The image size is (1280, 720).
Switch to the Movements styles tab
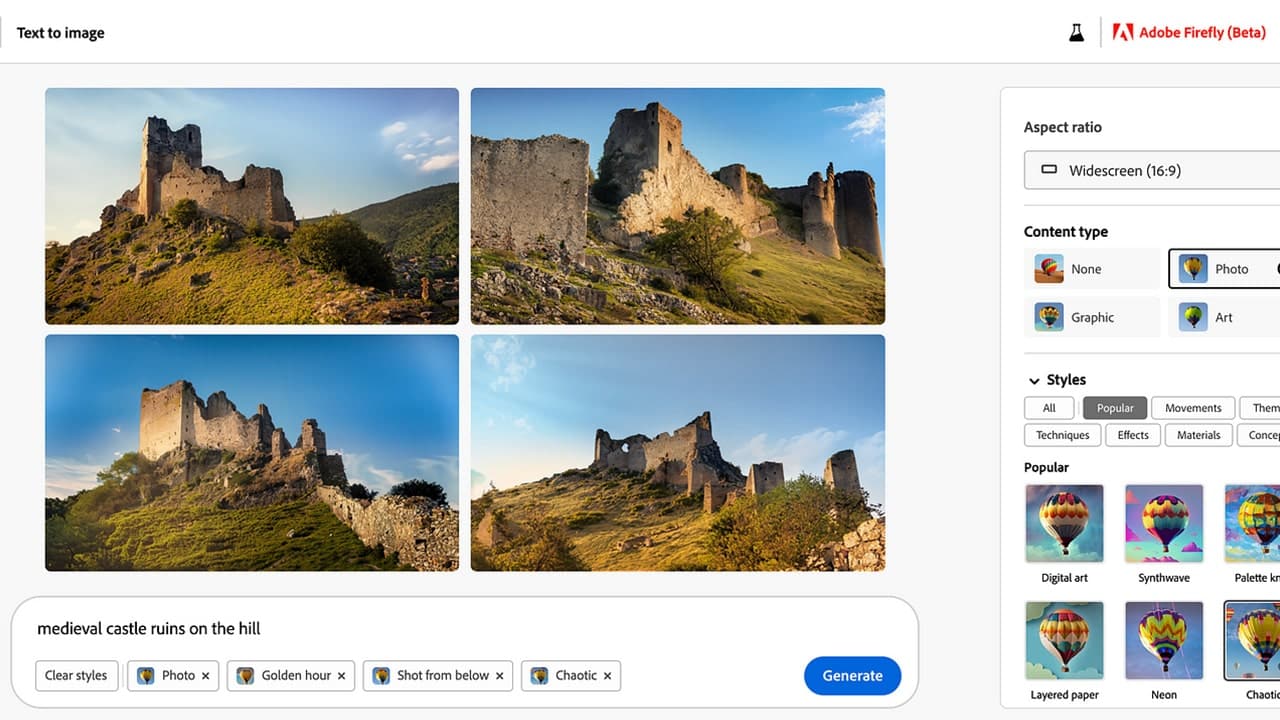pos(1192,408)
